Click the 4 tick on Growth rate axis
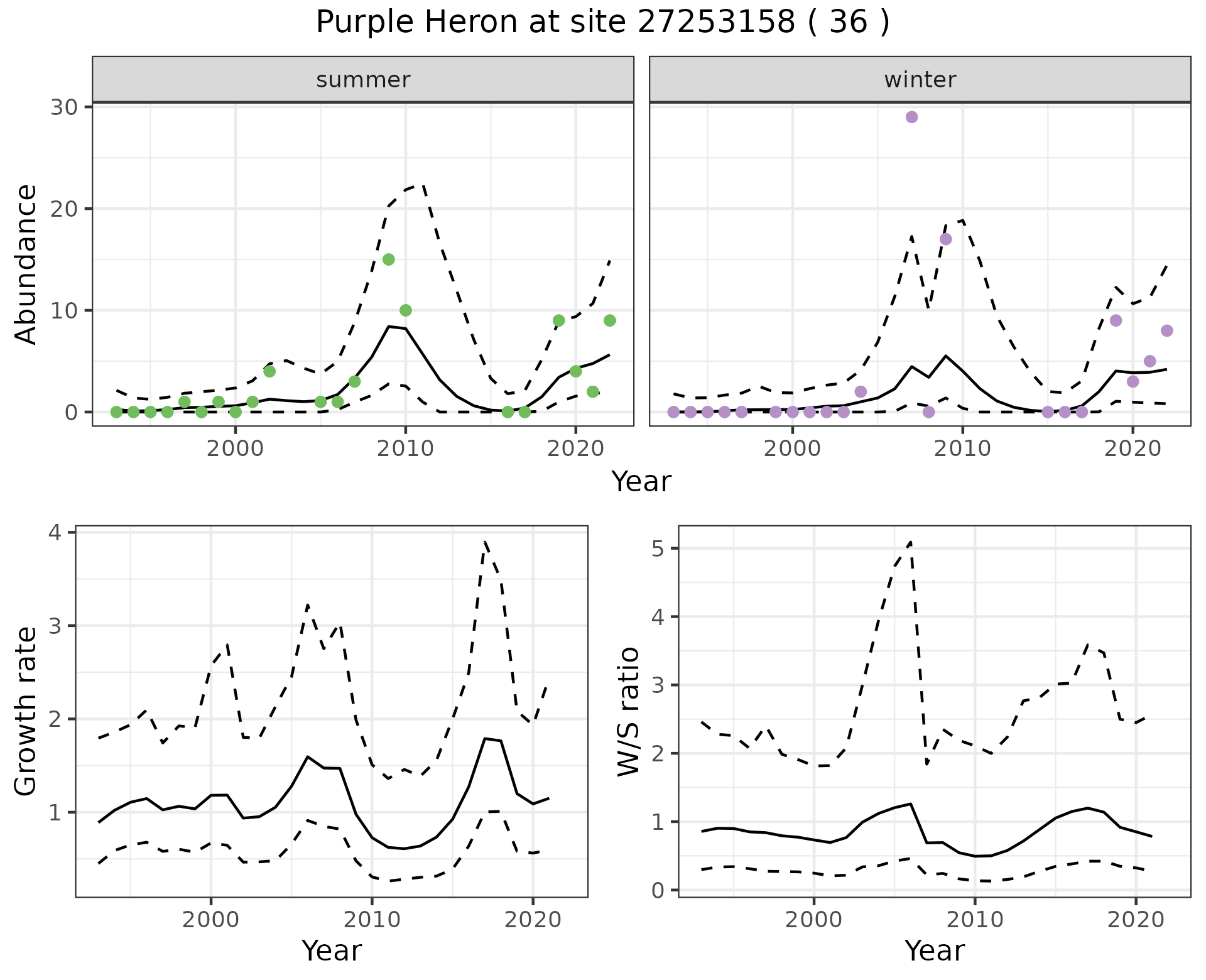The image size is (1206, 980). [x=54, y=533]
